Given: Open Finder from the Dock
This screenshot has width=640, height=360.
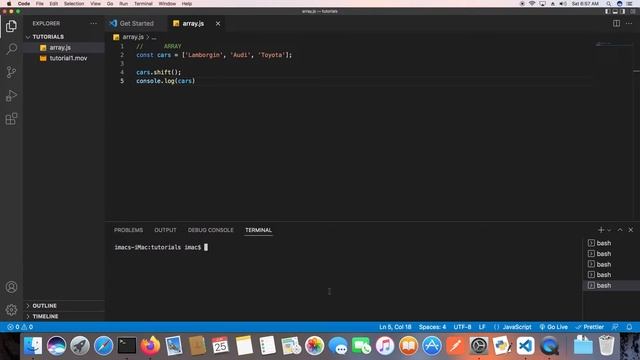Looking at the screenshot, I should pos(33,346).
